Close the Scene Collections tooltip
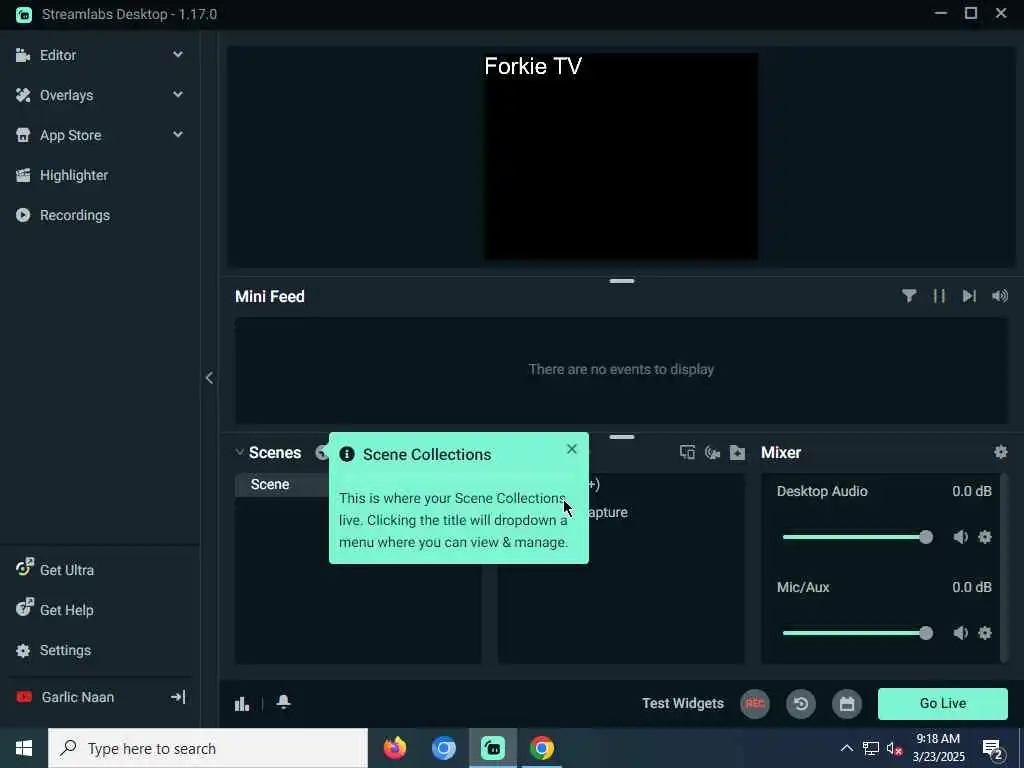This screenshot has height=768, width=1024. tap(572, 449)
